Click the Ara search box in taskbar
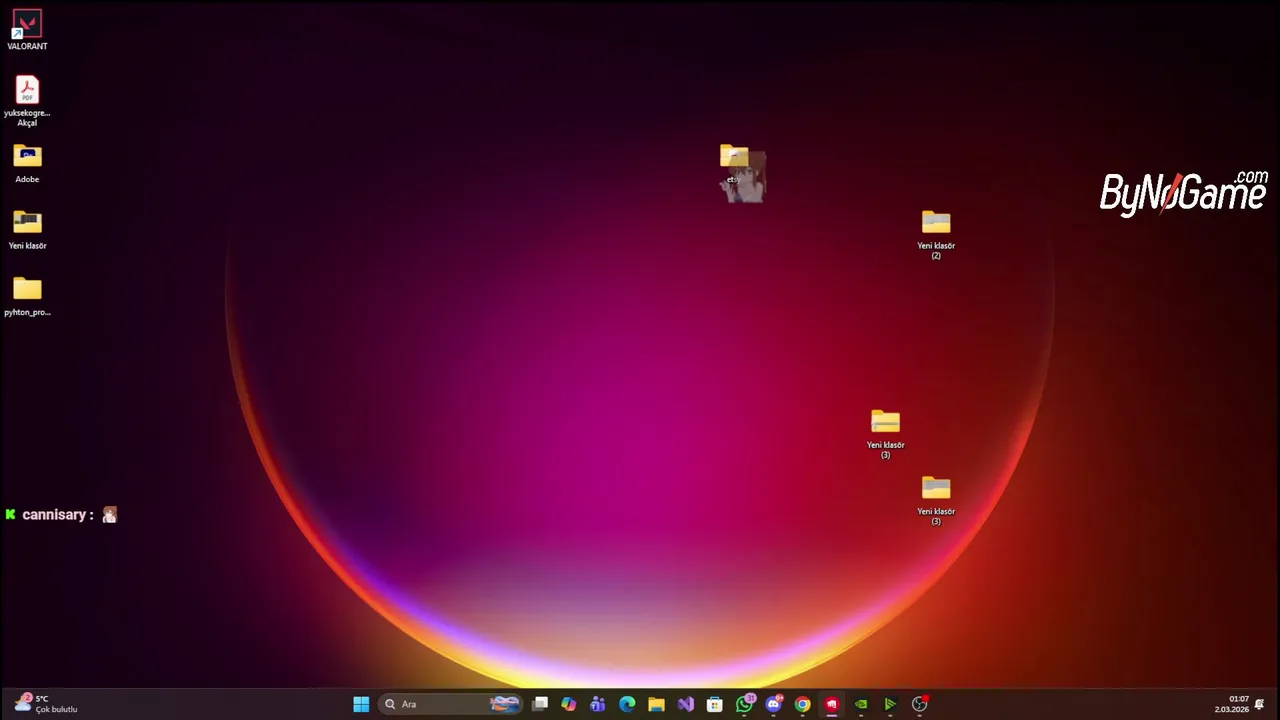1280x720 pixels. 440,704
